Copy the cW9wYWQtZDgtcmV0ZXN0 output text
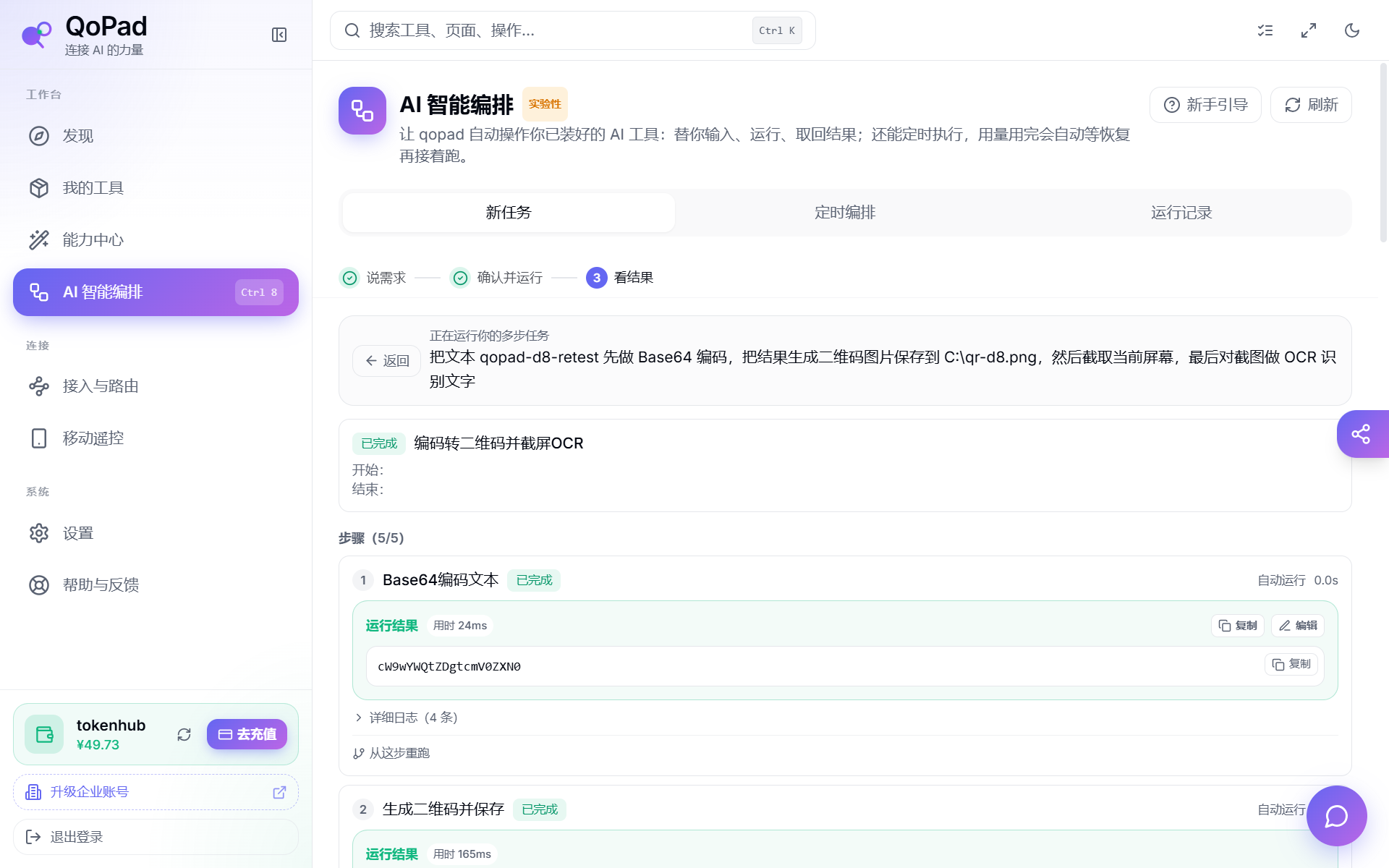 pos(1291,664)
